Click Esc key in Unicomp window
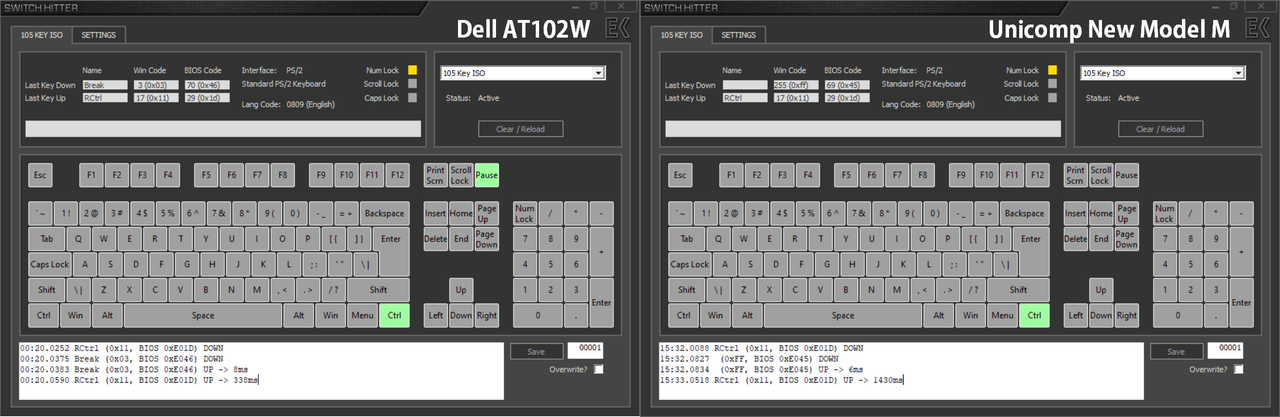Image resolution: width=1280 pixels, height=417 pixels. pyautogui.click(x=681, y=175)
